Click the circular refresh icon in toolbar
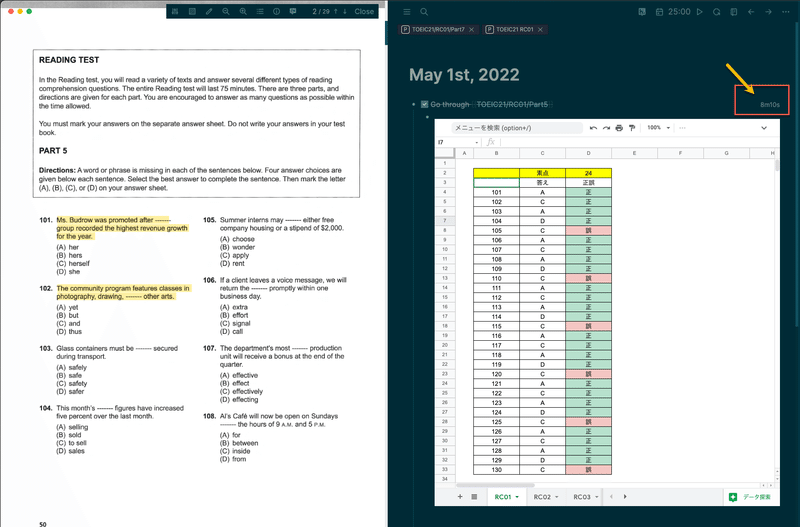 (x=716, y=12)
